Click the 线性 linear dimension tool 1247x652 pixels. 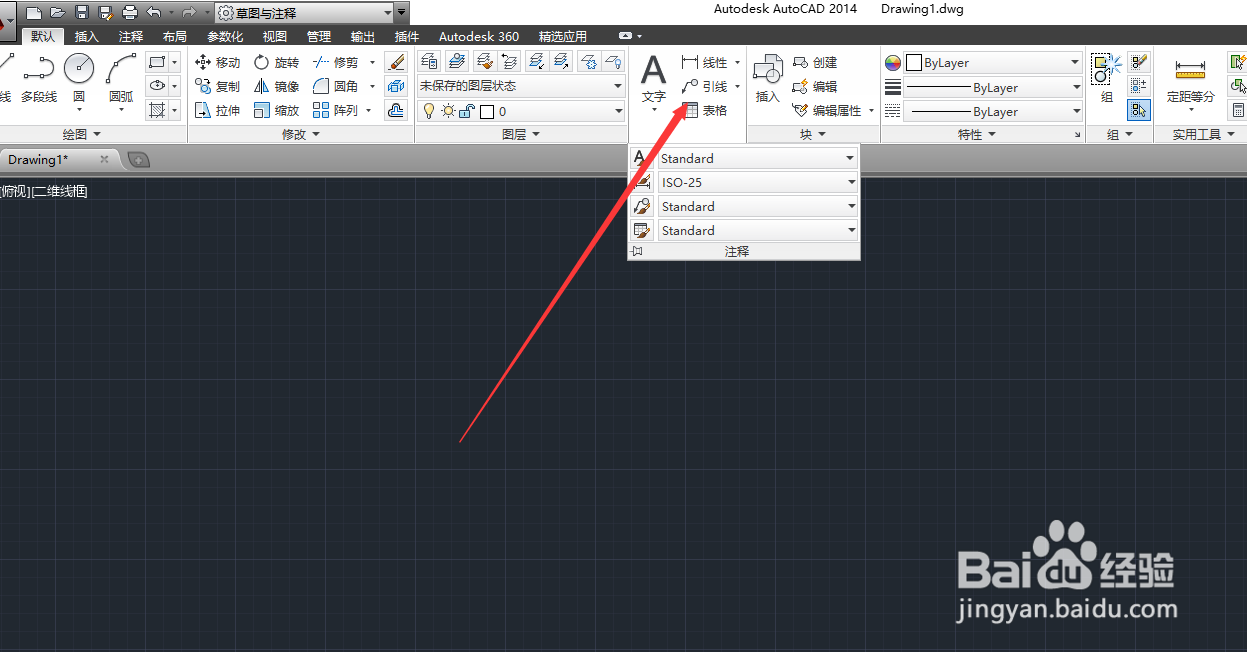tap(705, 62)
